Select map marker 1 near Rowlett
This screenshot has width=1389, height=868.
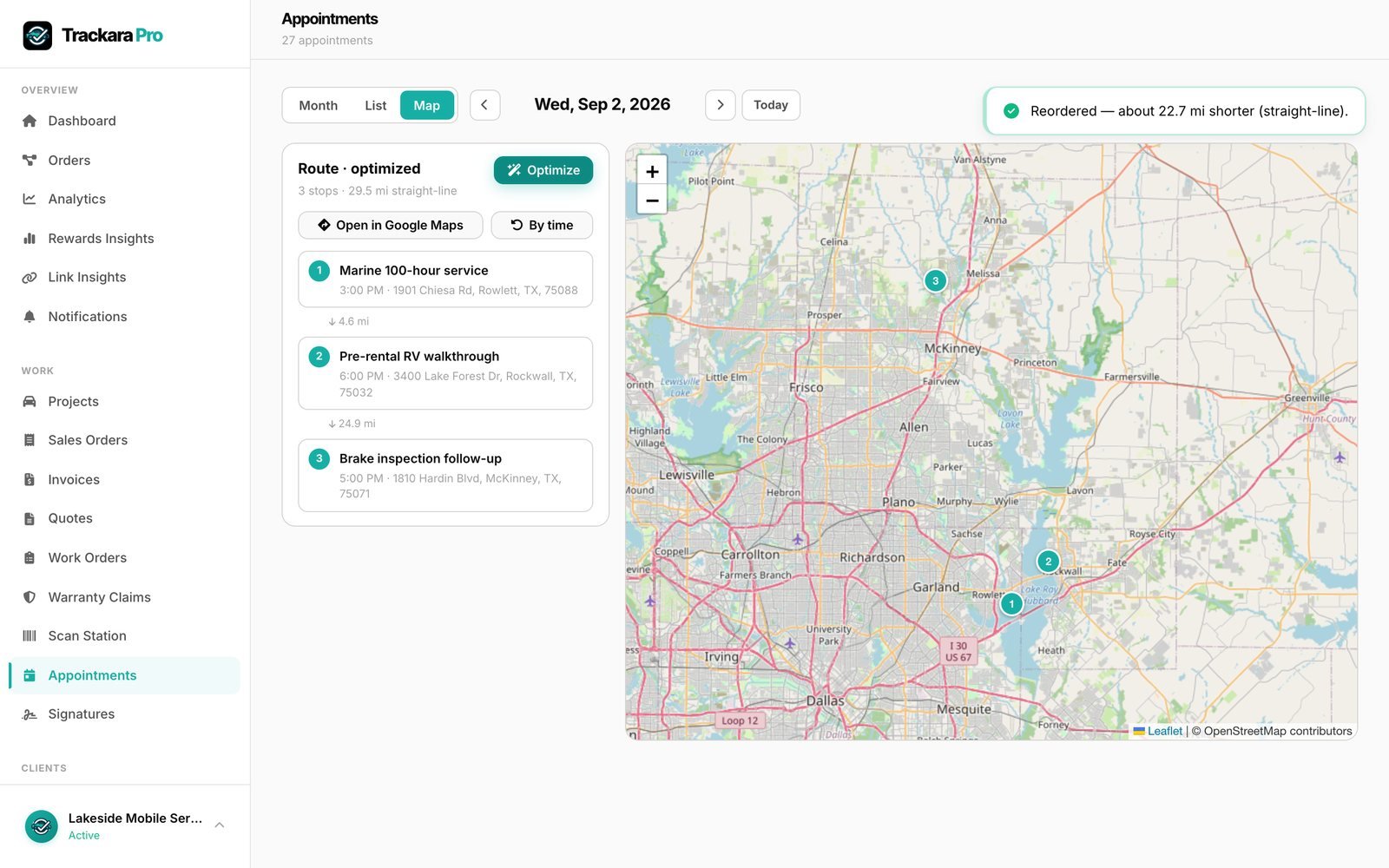tap(1011, 603)
